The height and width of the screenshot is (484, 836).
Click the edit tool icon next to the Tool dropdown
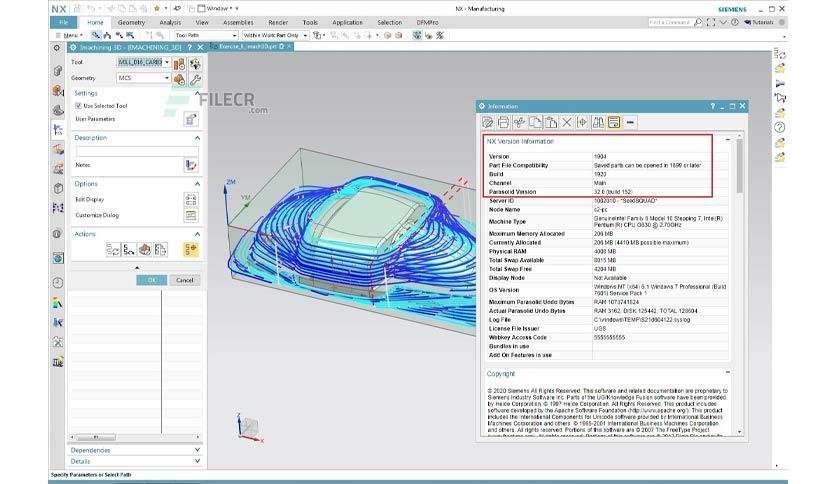tap(179, 64)
